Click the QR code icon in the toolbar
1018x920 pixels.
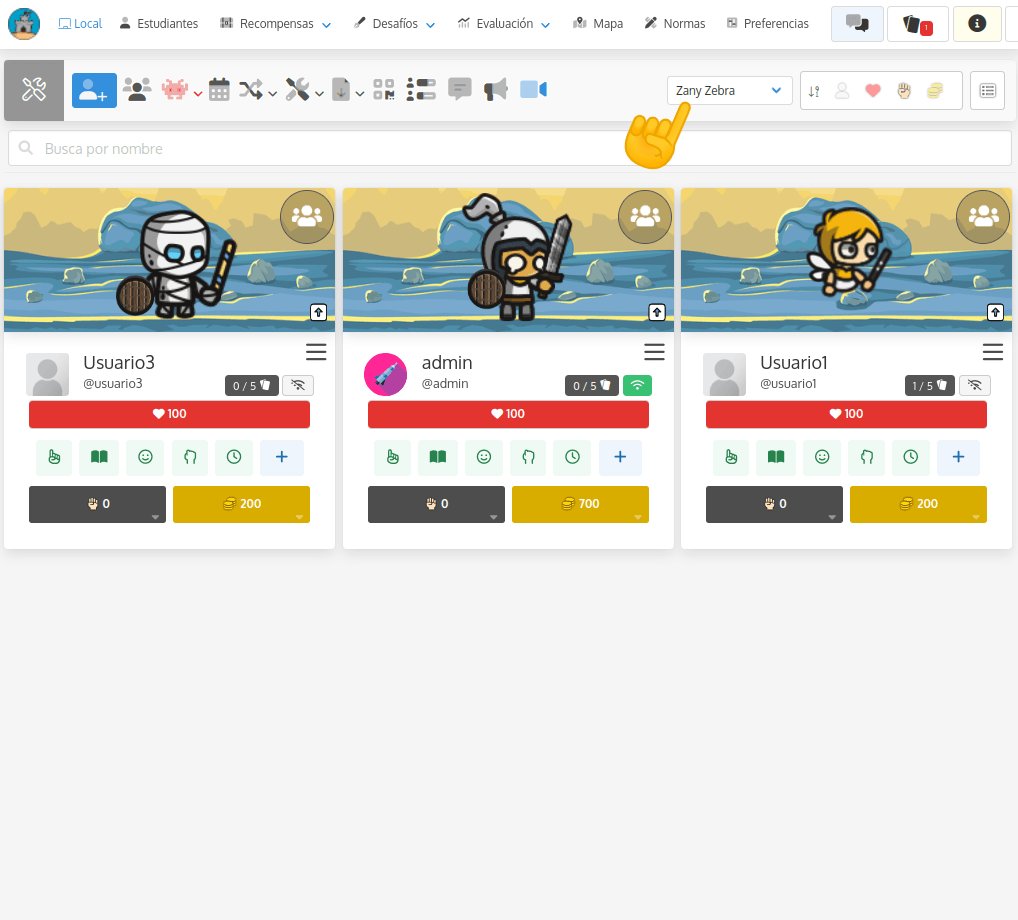(x=384, y=89)
